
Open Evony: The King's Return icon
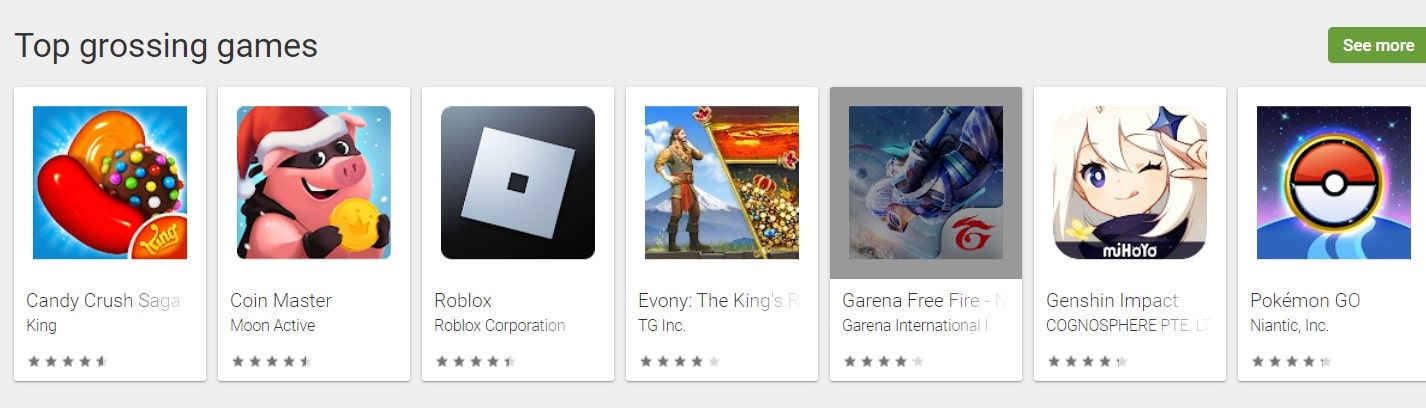click(722, 183)
